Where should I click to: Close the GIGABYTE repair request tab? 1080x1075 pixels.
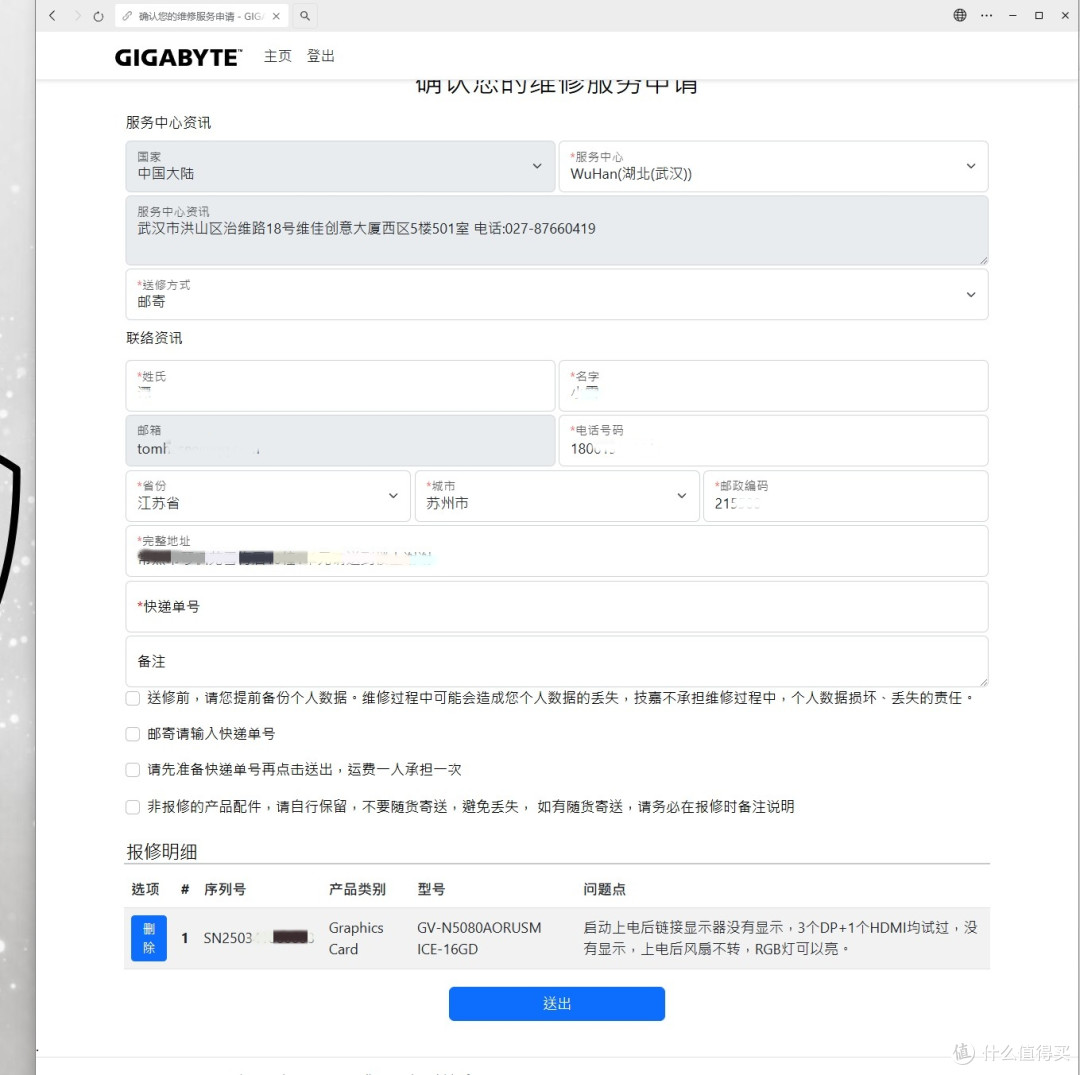pos(276,16)
